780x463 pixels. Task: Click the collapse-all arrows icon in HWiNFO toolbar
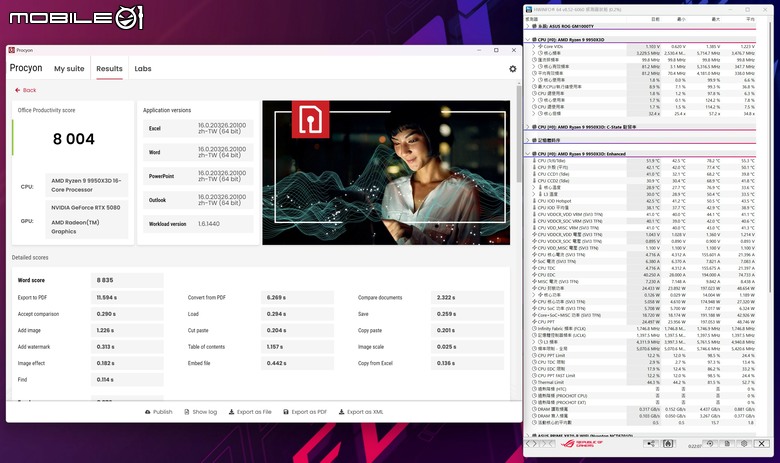547,444
